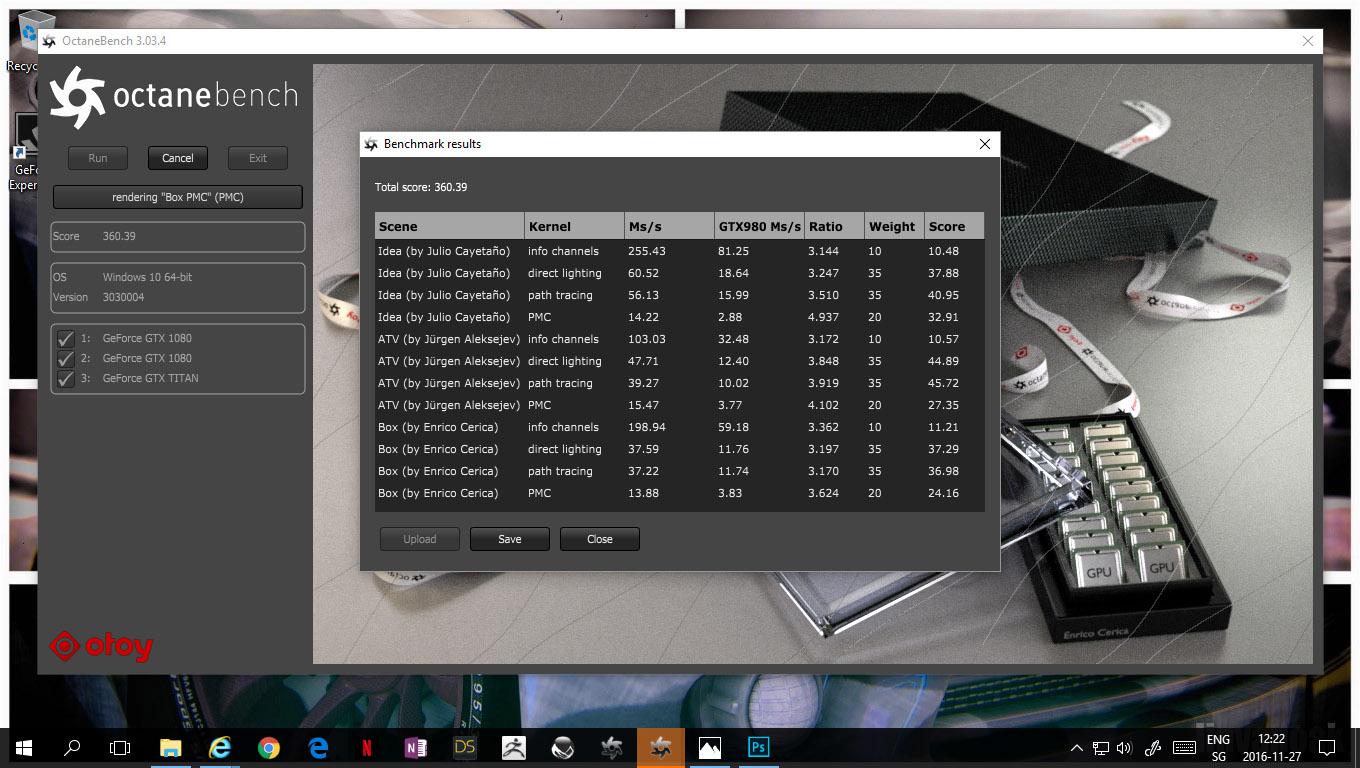Toggle the GeForce GTX TITAN checkbox
The height and width of the screenshot is (768, 1360).
(66, 378)
